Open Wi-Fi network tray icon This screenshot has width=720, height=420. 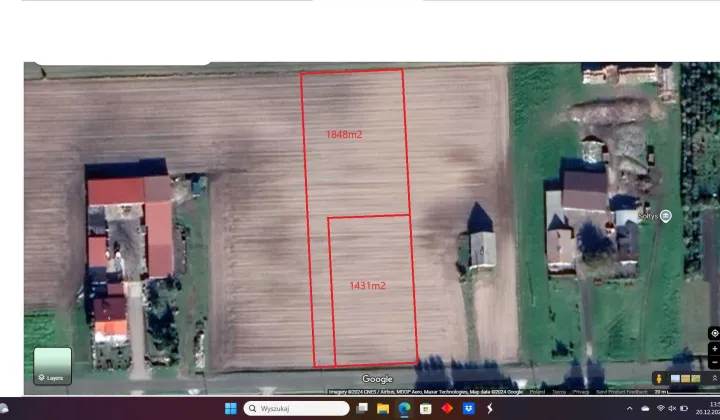(x=661, y=408)
